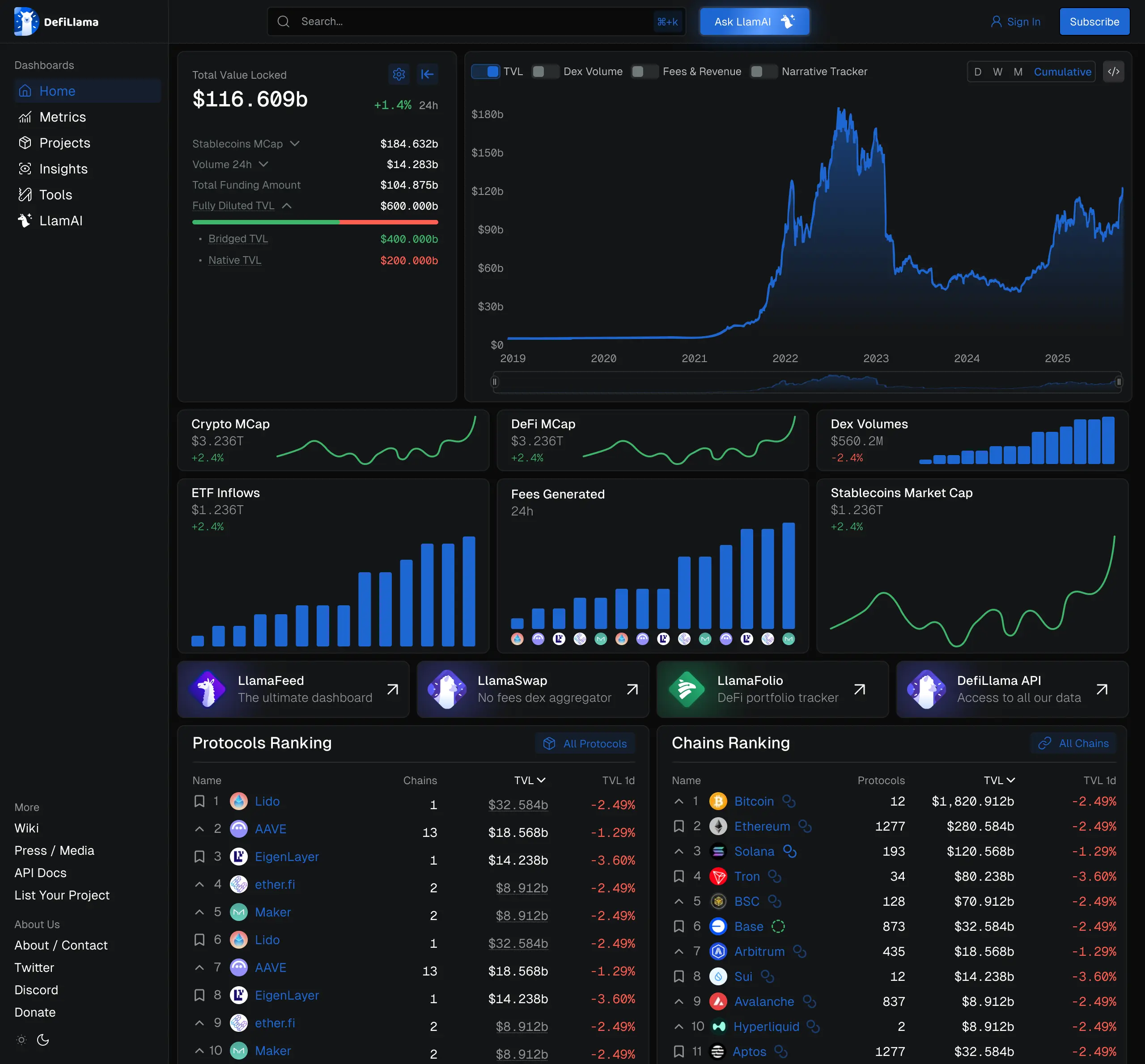1145x1064 pixels.
Task: Click the Solana chain logo icon
Action: (x=718, y=851)
